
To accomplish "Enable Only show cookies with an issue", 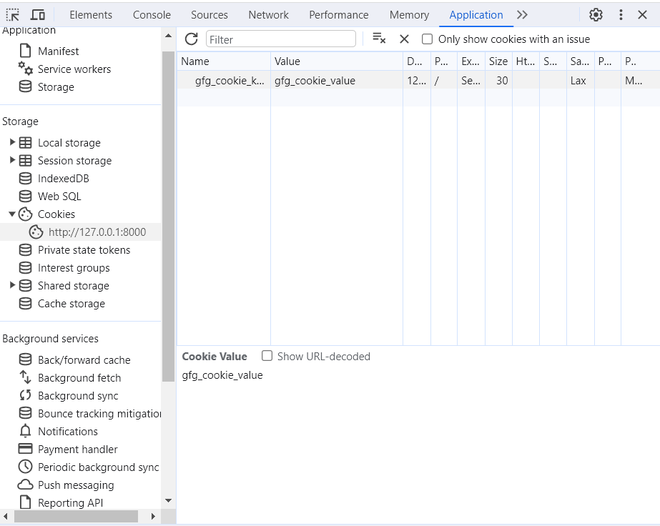I will [427, 39].
